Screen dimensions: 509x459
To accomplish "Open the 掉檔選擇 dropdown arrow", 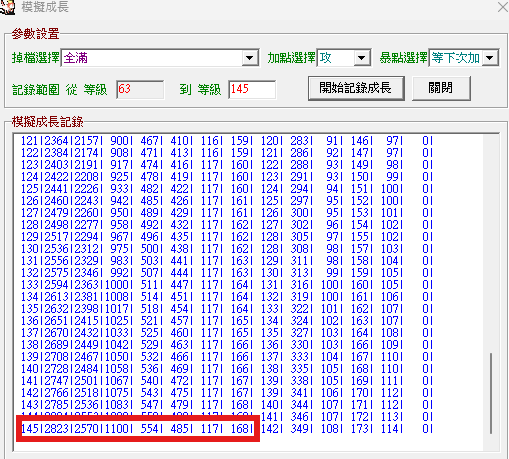I will tap(250, 58).
